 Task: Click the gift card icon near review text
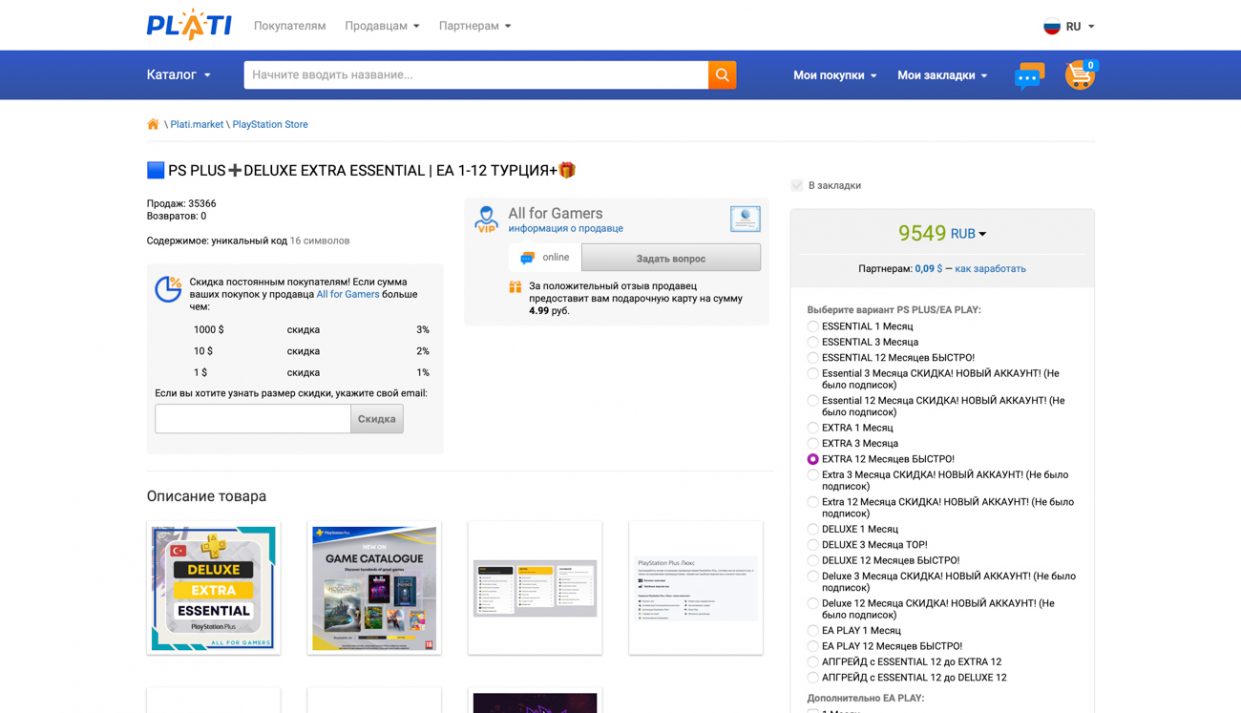pyautogui.click(x=515, y=287)
